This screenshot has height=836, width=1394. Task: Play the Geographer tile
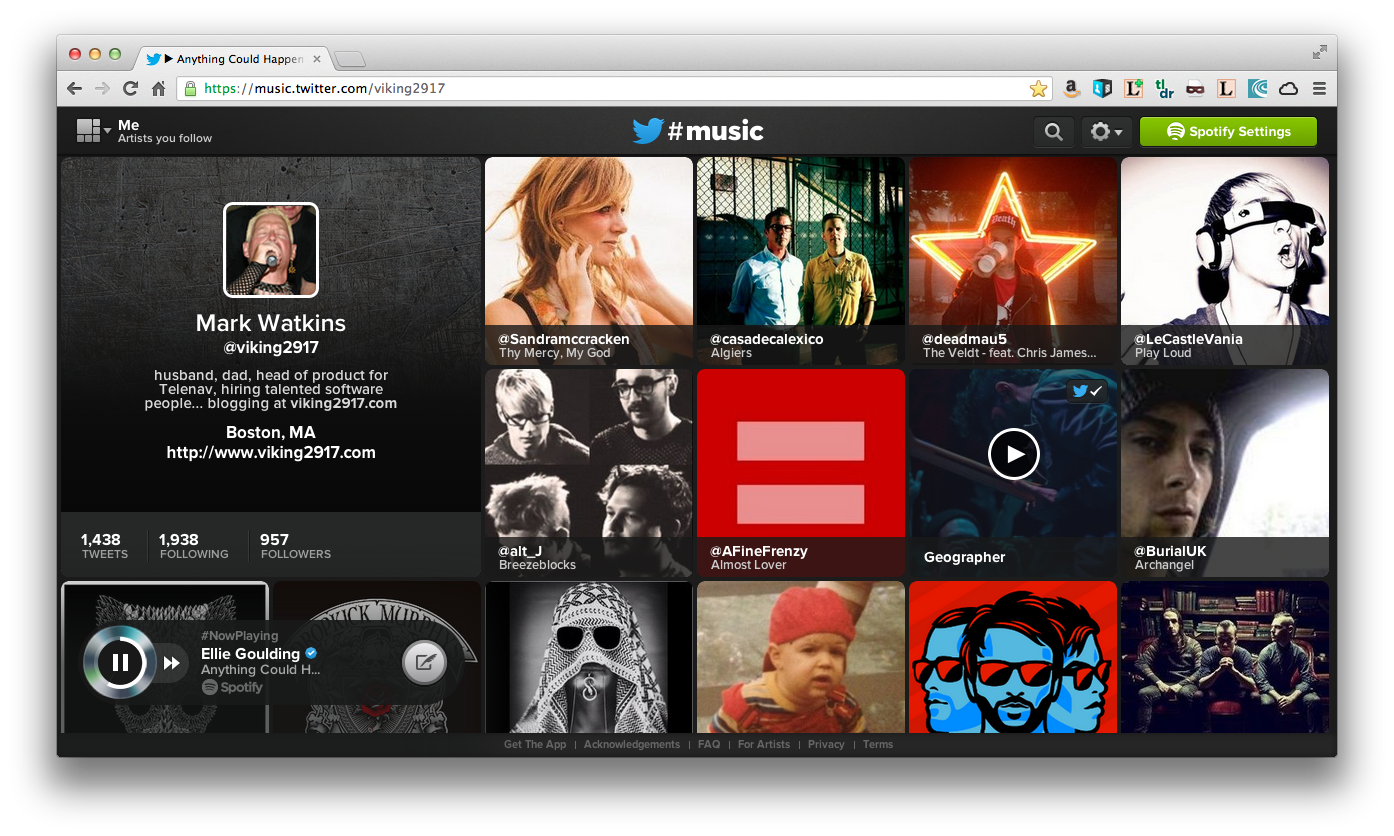click(1013, 455)
